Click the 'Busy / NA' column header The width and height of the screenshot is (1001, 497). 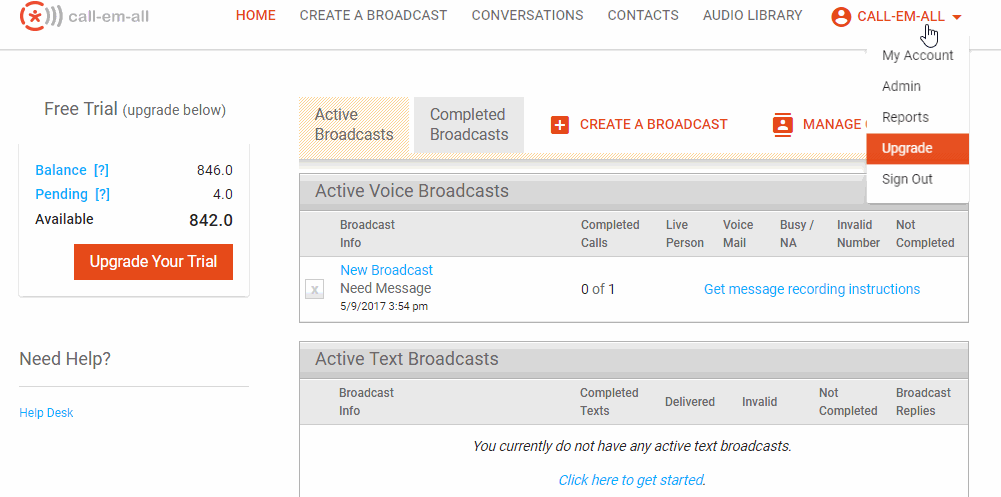click(x=797, y=234)
